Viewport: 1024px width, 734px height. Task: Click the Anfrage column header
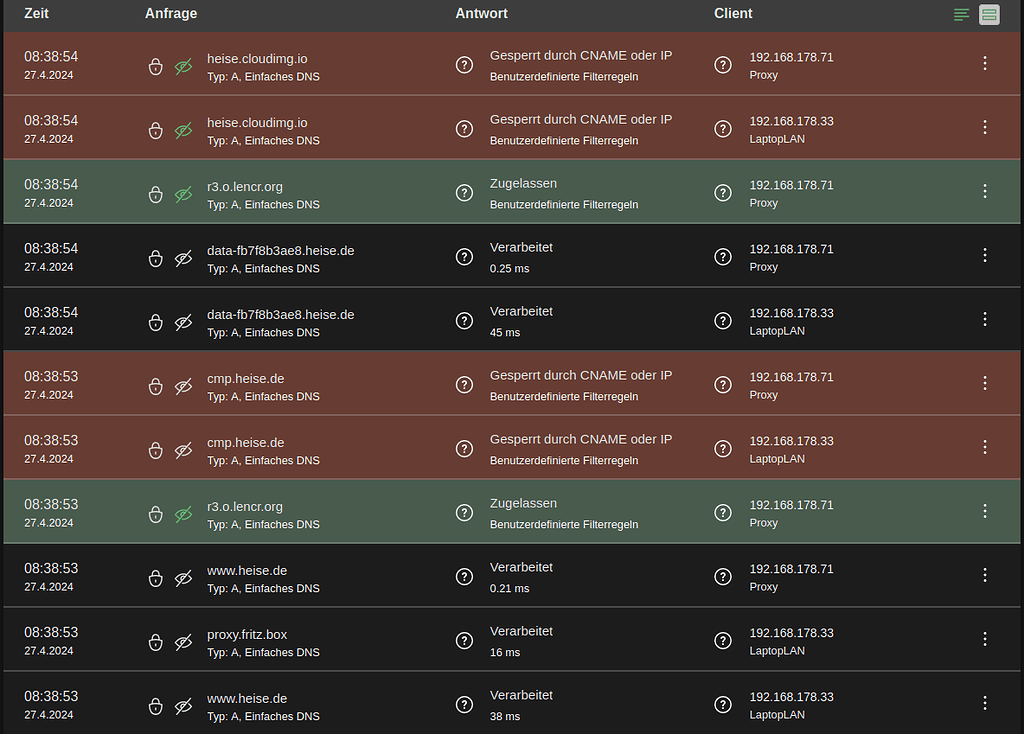point(171,14)
